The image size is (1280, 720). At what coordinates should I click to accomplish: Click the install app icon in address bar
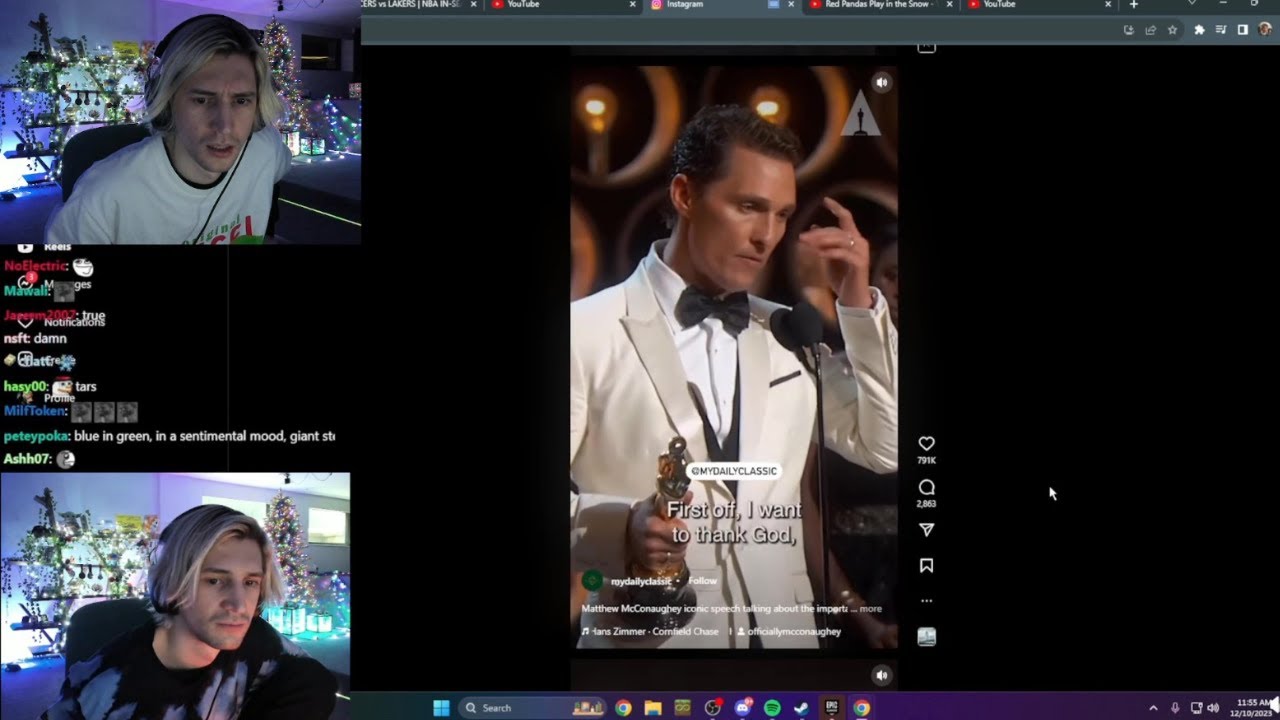[x=1128, y=30]
